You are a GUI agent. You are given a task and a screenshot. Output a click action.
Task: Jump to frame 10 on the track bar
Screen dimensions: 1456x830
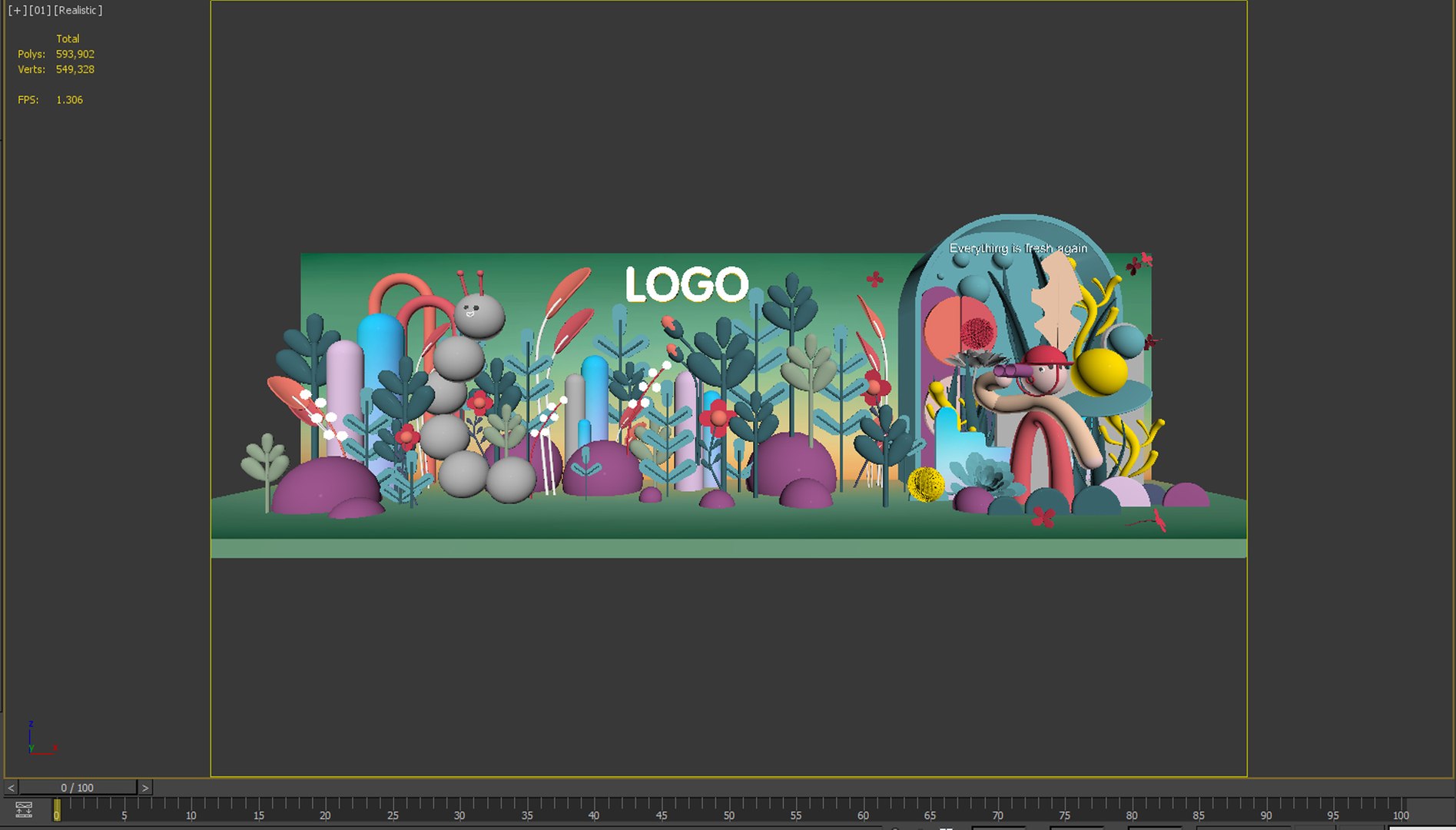[x=191, y=815]
